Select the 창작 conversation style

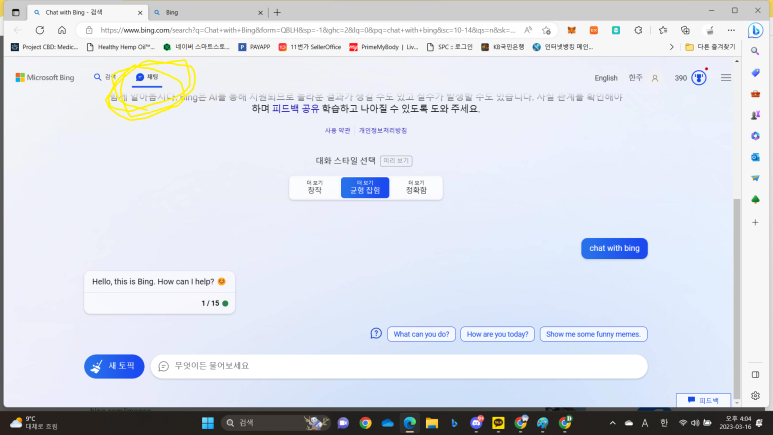(315, 187)
